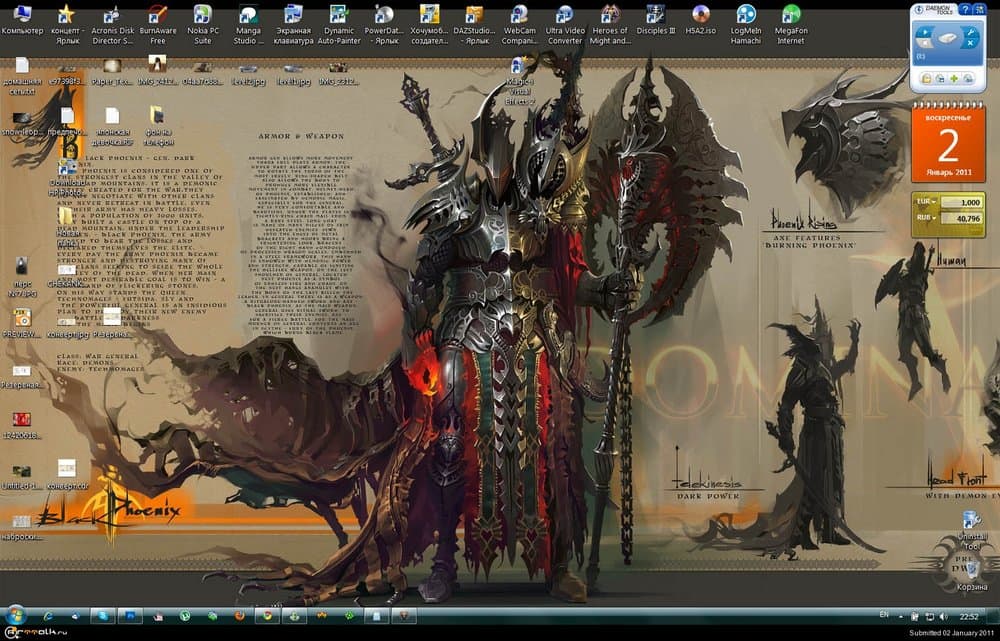The height and width of the screenshot is (641, 1000).
Task: Open the Ultra Video Converter shortcut
Action: click(565, 15)
